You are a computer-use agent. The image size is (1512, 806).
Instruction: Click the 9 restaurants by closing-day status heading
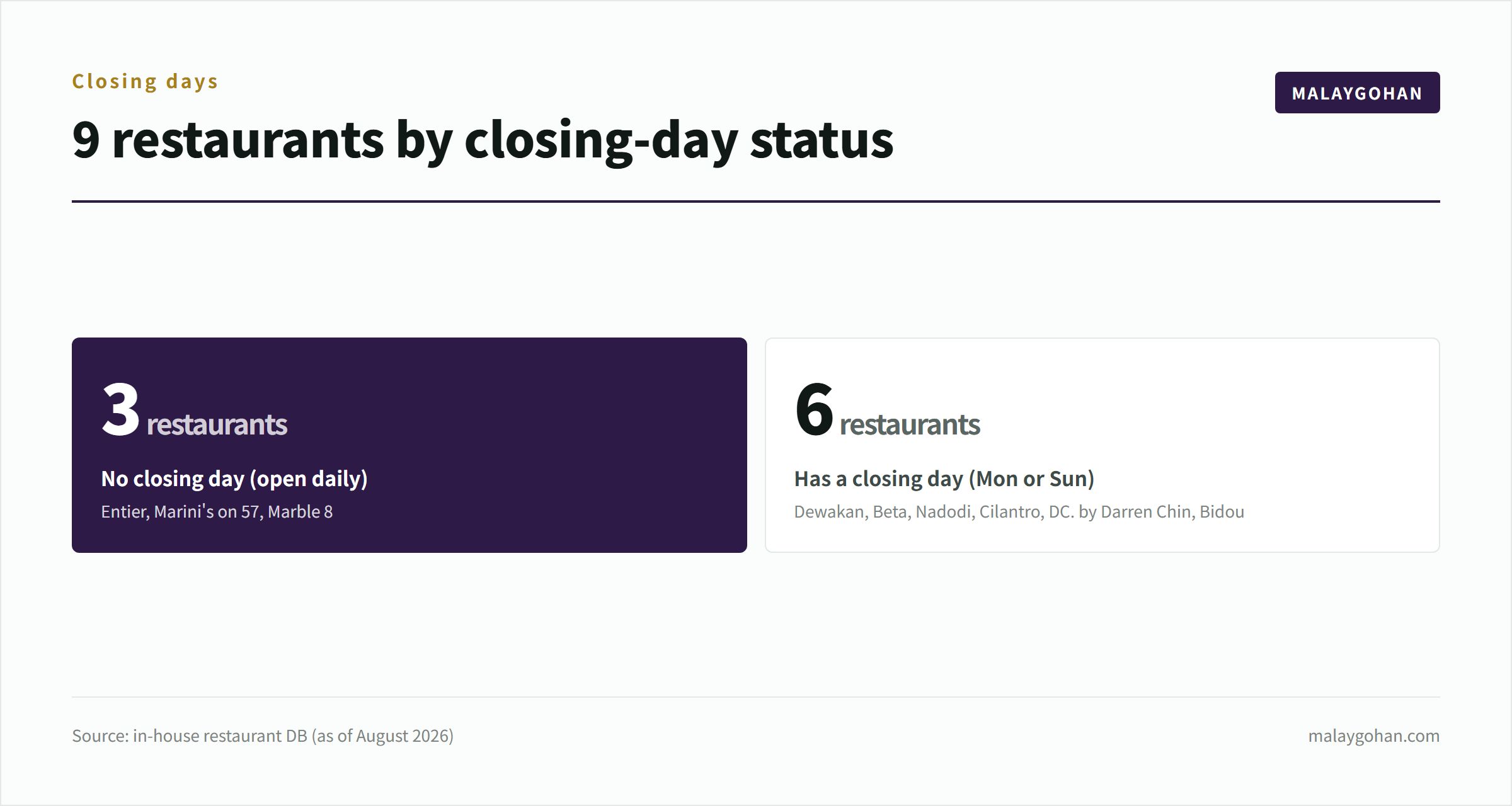[x=483, y=140]
